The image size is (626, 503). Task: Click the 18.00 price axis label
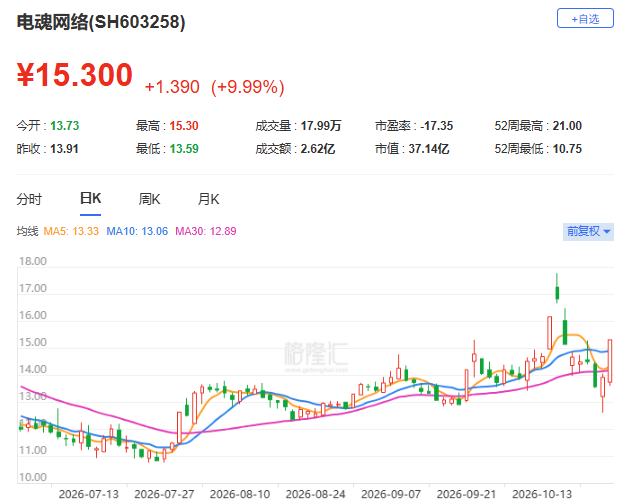coord(33,261)
